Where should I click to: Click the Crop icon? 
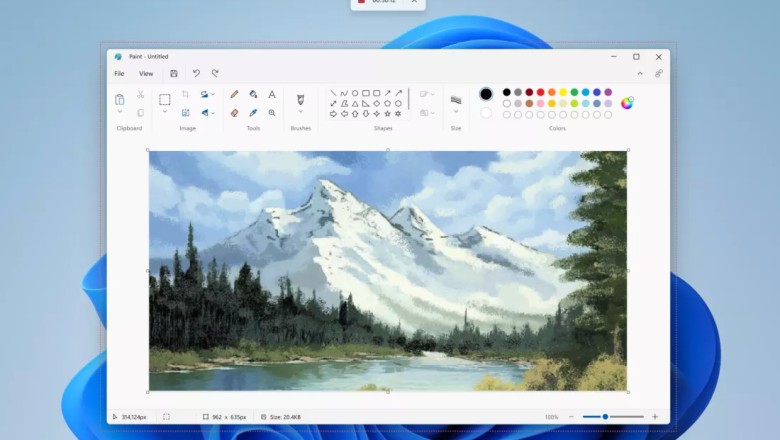coord(186,94)
